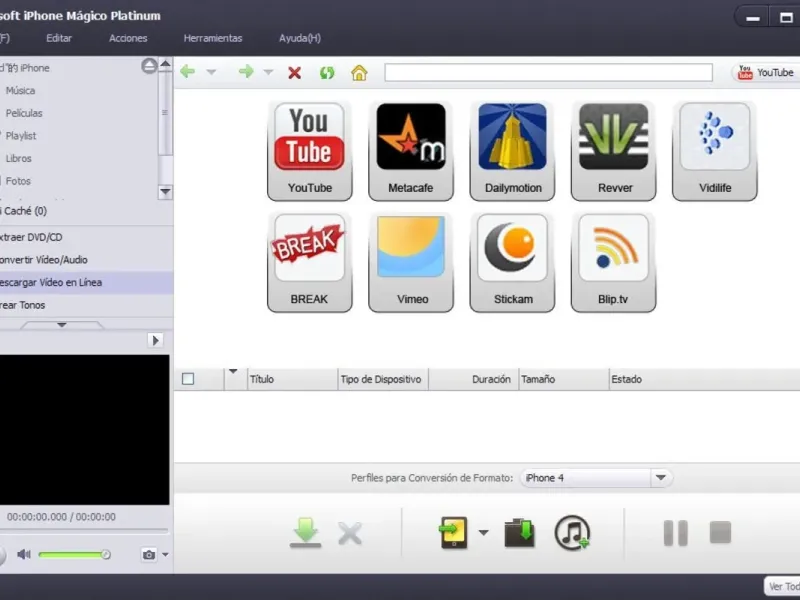Tick the select-all checkbox in list header
The width and height of the screenshot is (800, 600).
188,379
